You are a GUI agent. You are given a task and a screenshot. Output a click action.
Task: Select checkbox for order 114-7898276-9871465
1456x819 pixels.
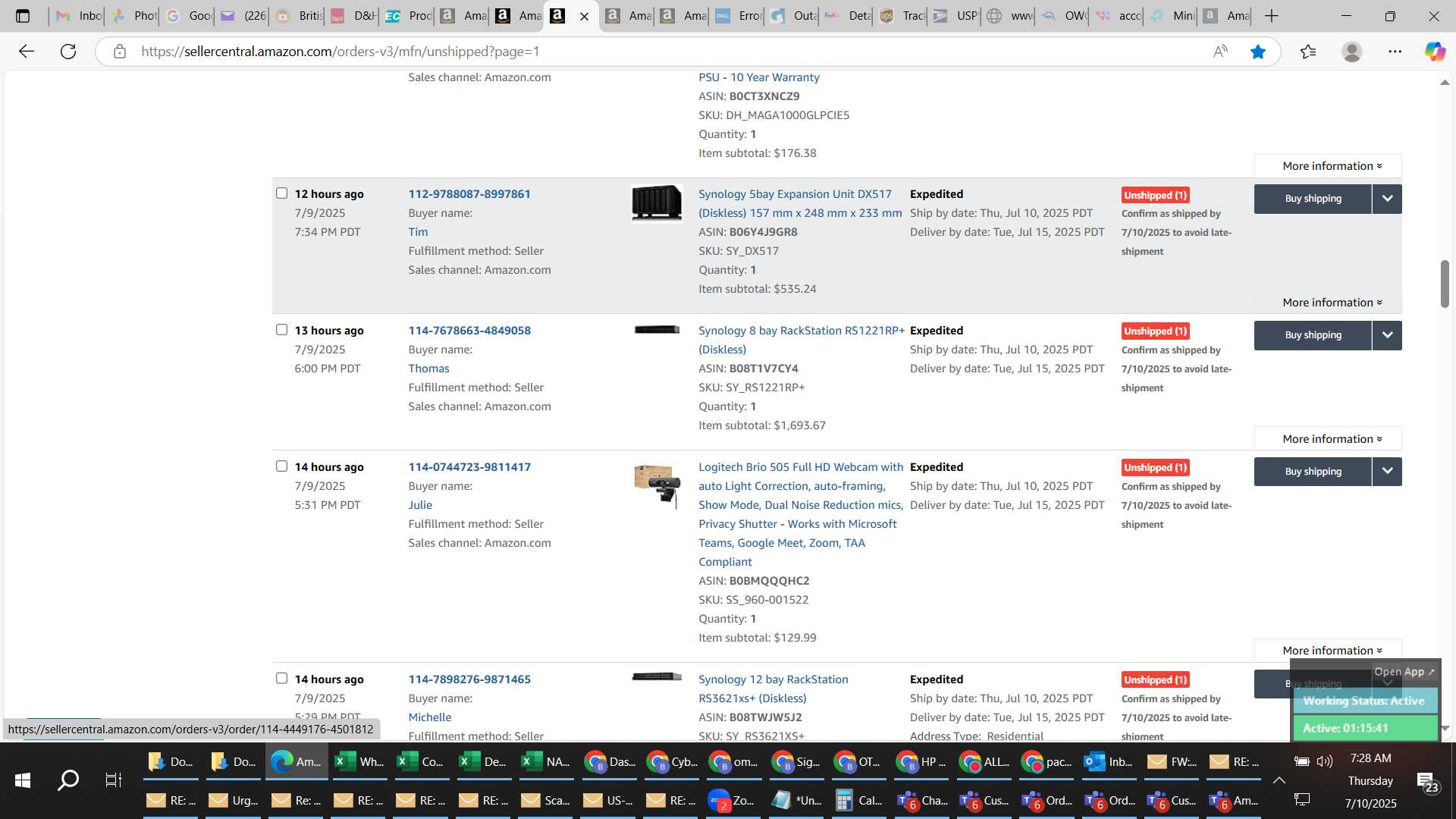point(282,679)
